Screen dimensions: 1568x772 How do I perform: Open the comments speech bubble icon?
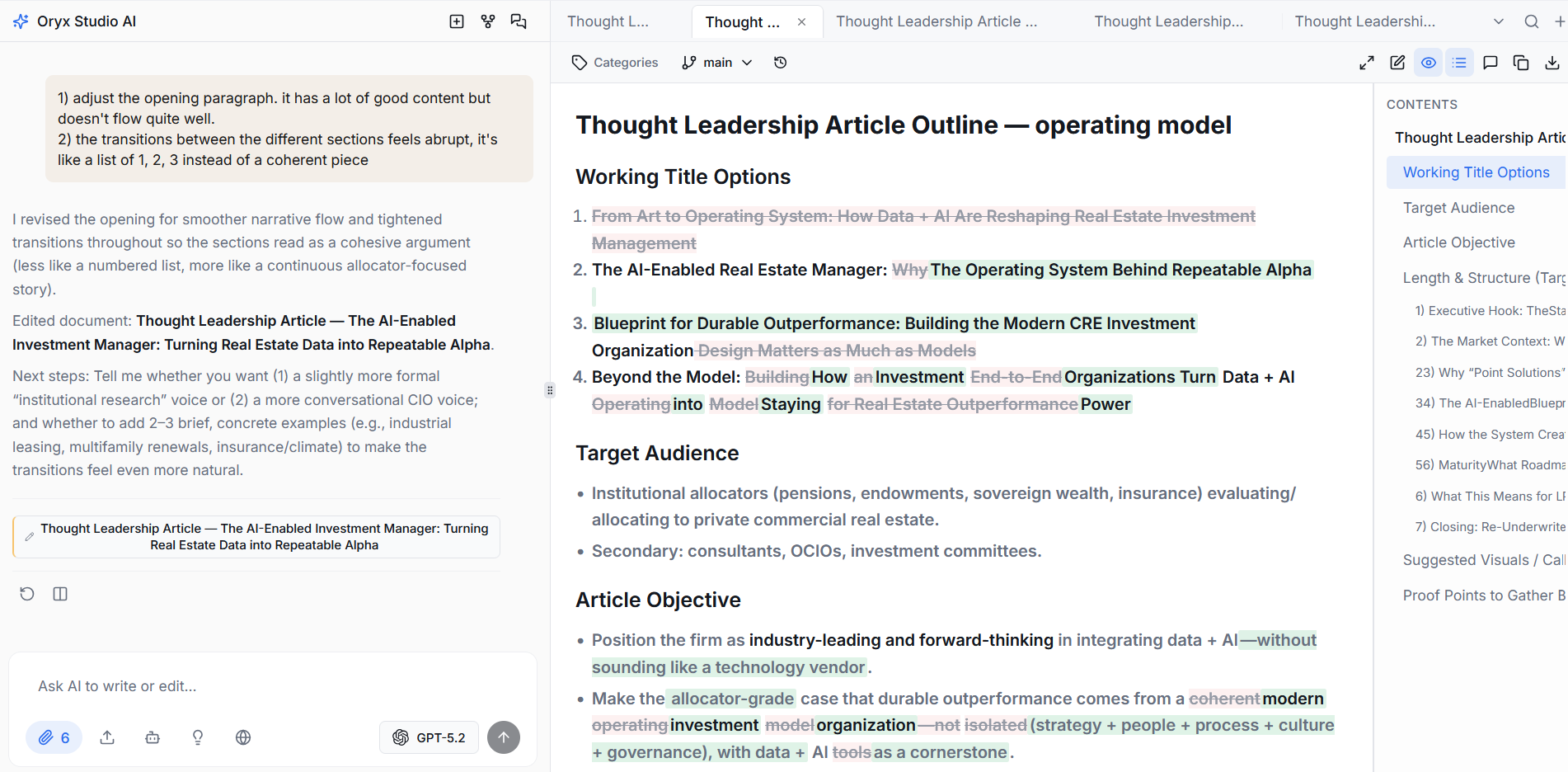[1491, 63]
